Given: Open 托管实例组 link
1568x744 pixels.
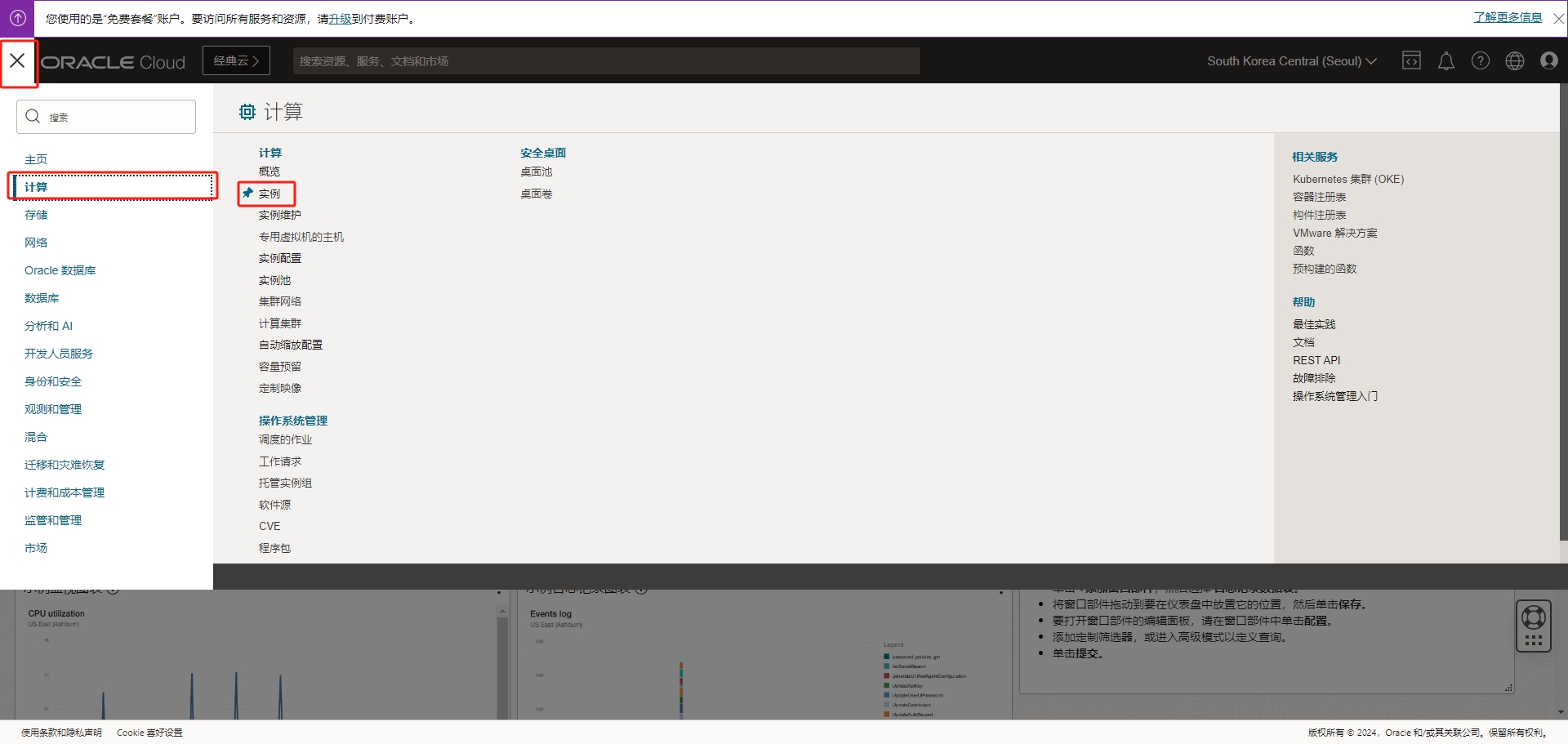Looking at the screenshot, I should [286, 483].
